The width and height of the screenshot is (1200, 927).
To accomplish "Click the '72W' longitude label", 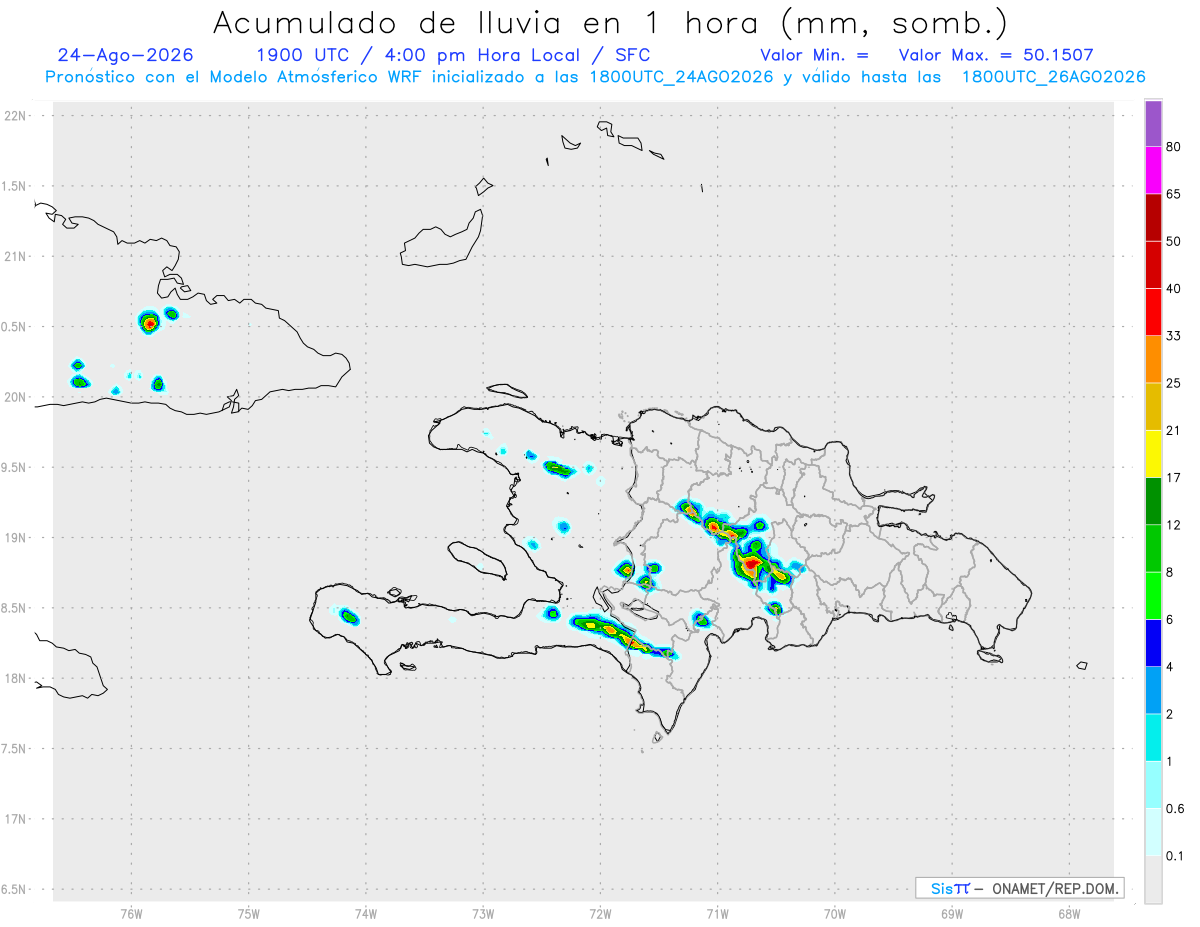I will pos(600,913).
